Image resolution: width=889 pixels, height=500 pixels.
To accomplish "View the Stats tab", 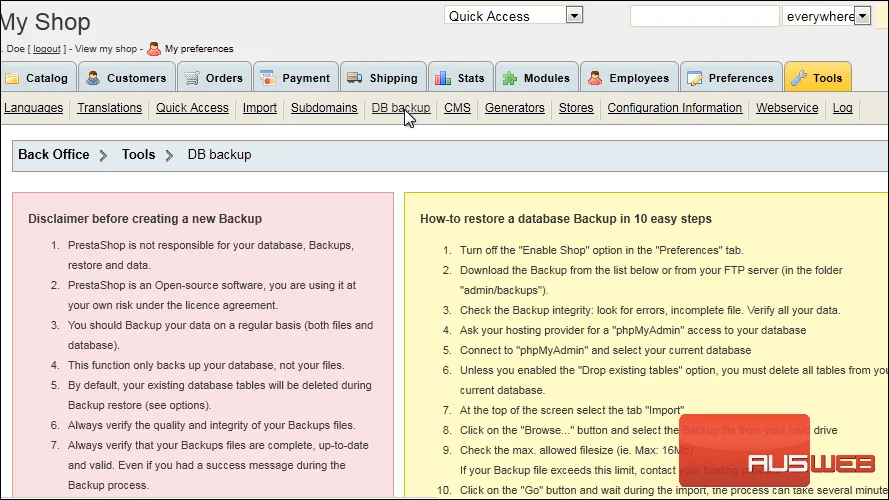I will tap(460, 77).
